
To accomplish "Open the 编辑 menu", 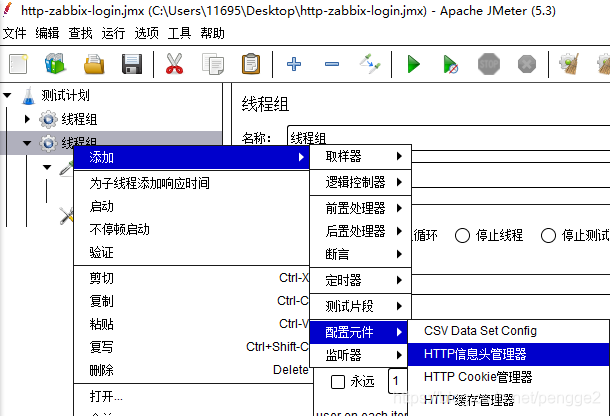I will (x=47, y=33).
